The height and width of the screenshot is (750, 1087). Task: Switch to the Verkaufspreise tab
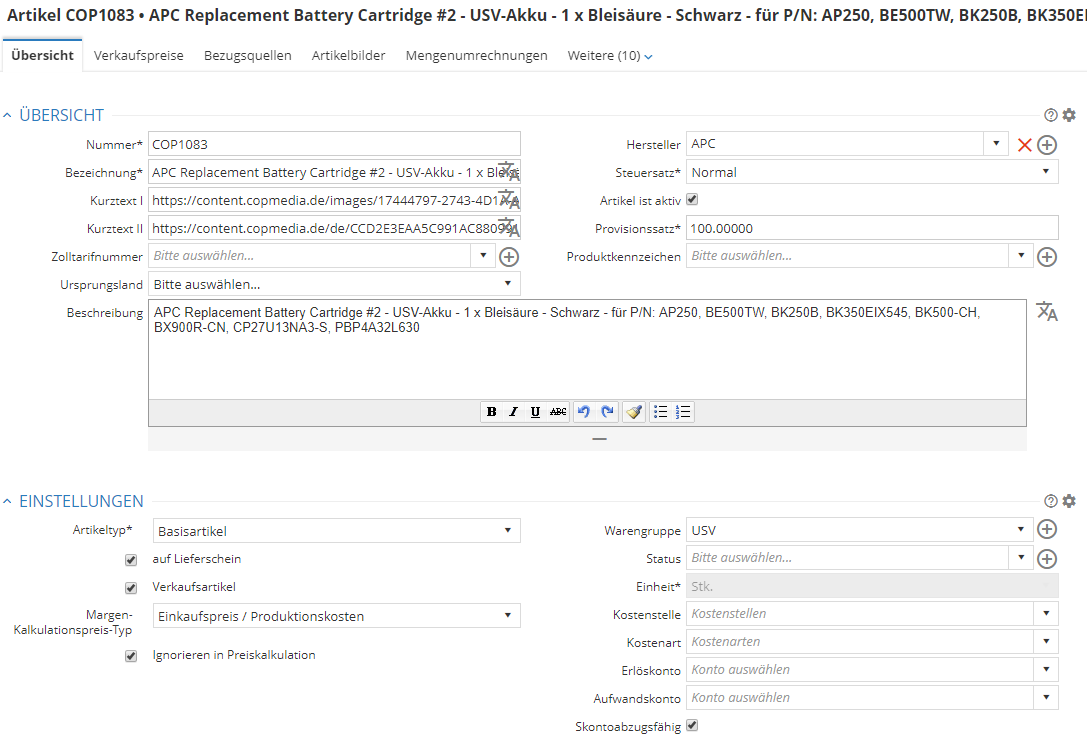(139, 55)
